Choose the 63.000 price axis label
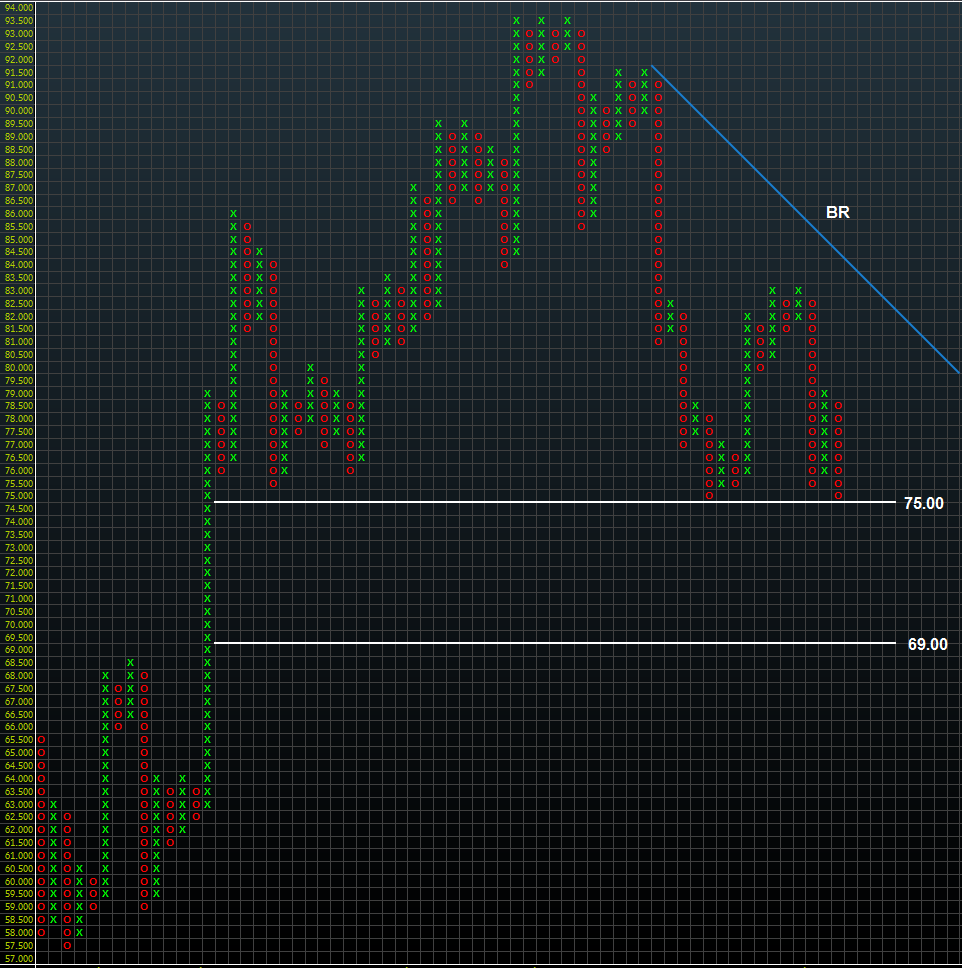Image resolution: width=962 pixels, height=968 pixels. (18, 804)
